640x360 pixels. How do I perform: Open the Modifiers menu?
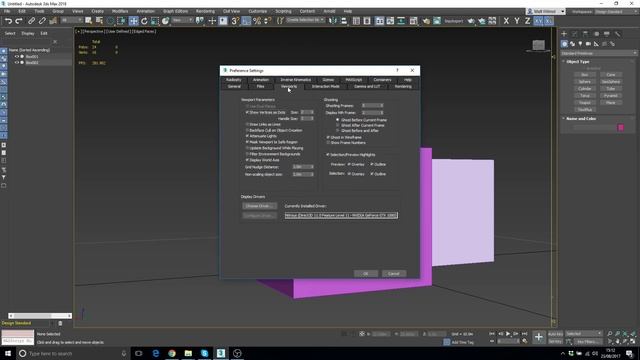tap(120, 11)
